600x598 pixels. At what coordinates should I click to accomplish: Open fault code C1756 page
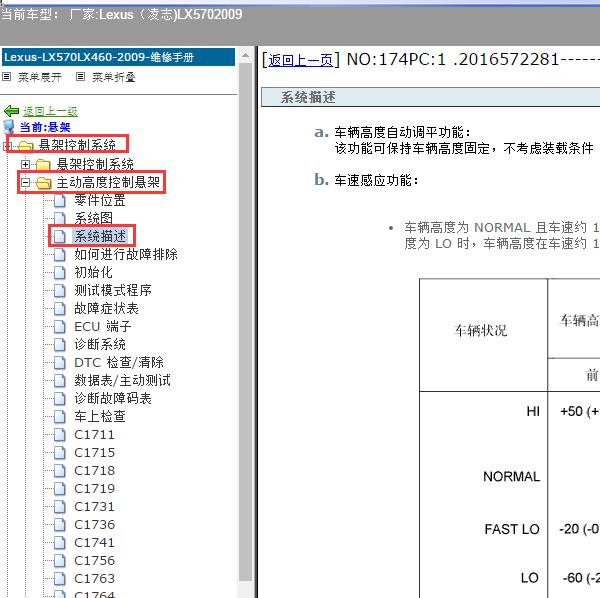(95, 560)
